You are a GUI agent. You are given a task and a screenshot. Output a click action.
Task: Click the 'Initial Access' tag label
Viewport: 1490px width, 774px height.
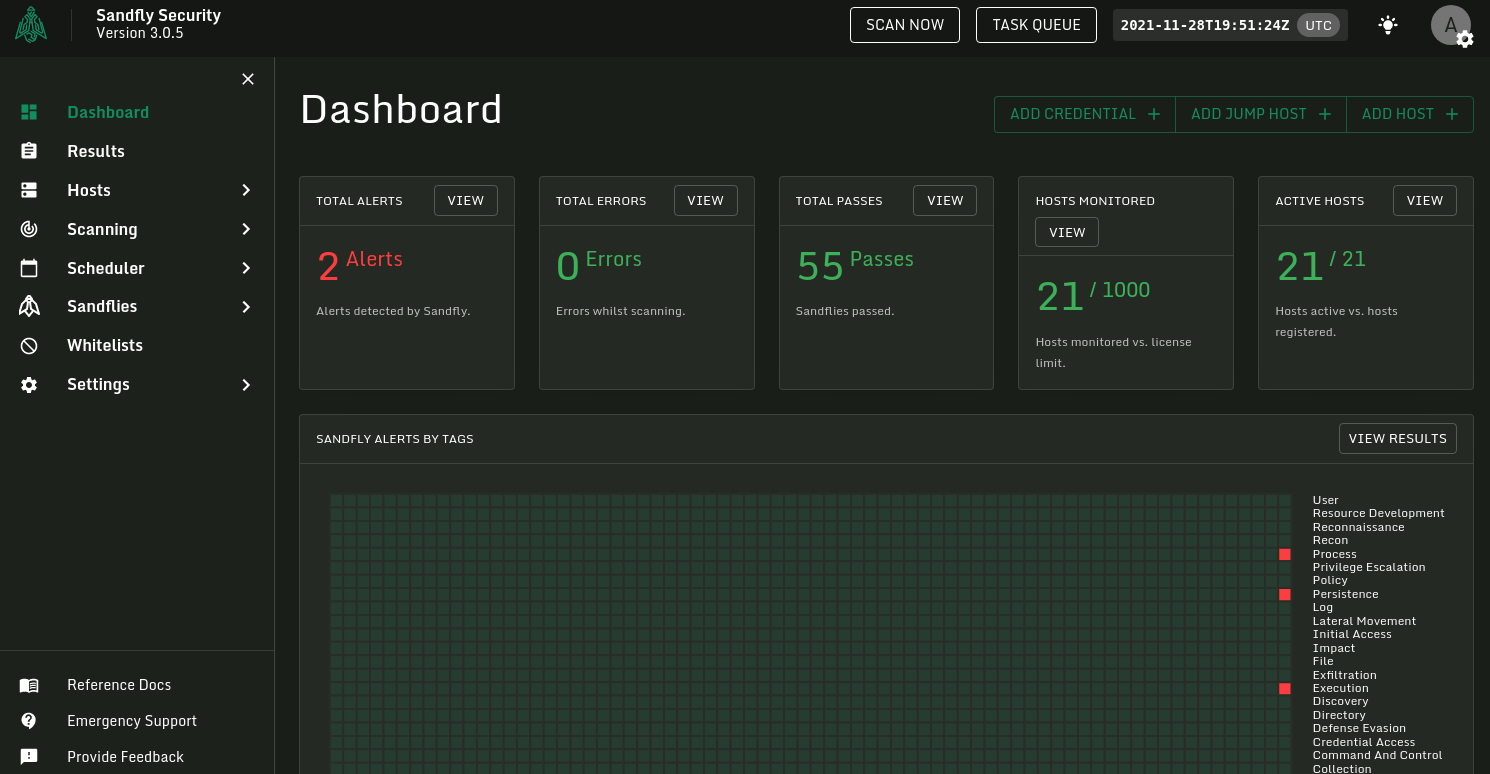coord(1352,634)
